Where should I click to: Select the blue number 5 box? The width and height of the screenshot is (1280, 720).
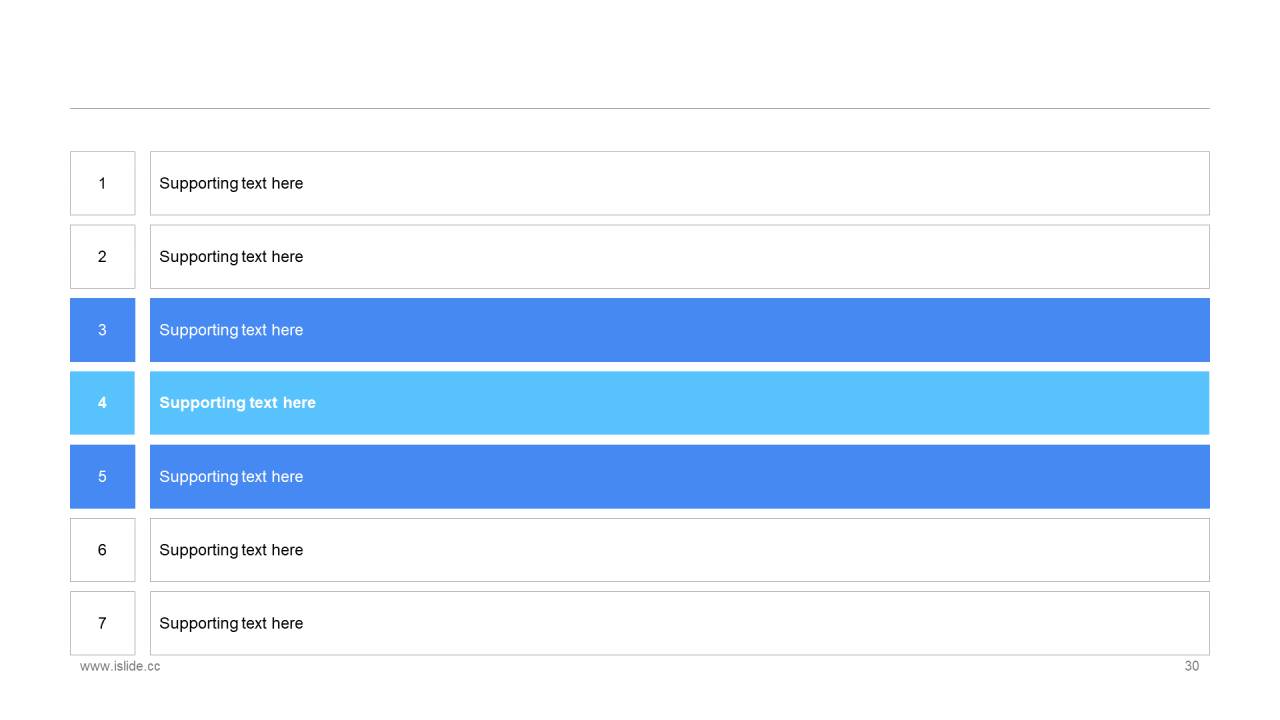click(102, 476)
